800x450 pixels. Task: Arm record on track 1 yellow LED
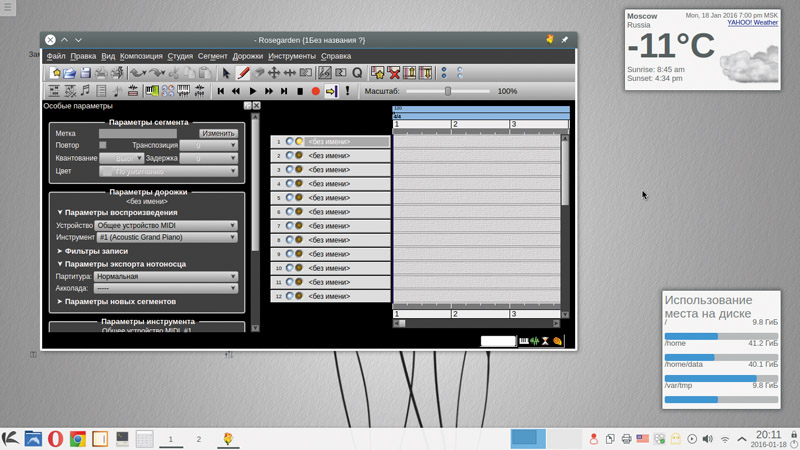click(299, 141)
